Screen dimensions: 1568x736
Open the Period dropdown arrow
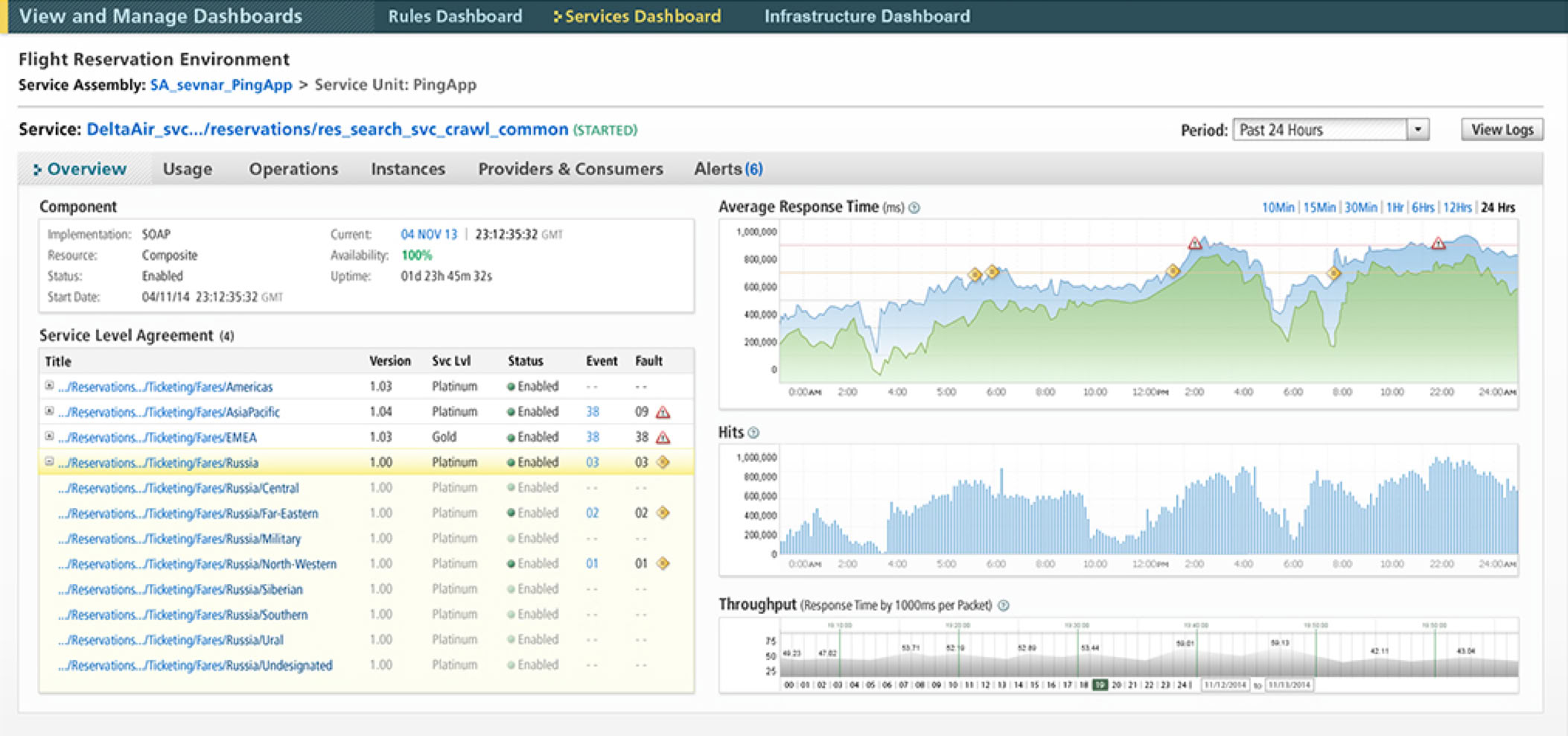tap(1418, 130)
